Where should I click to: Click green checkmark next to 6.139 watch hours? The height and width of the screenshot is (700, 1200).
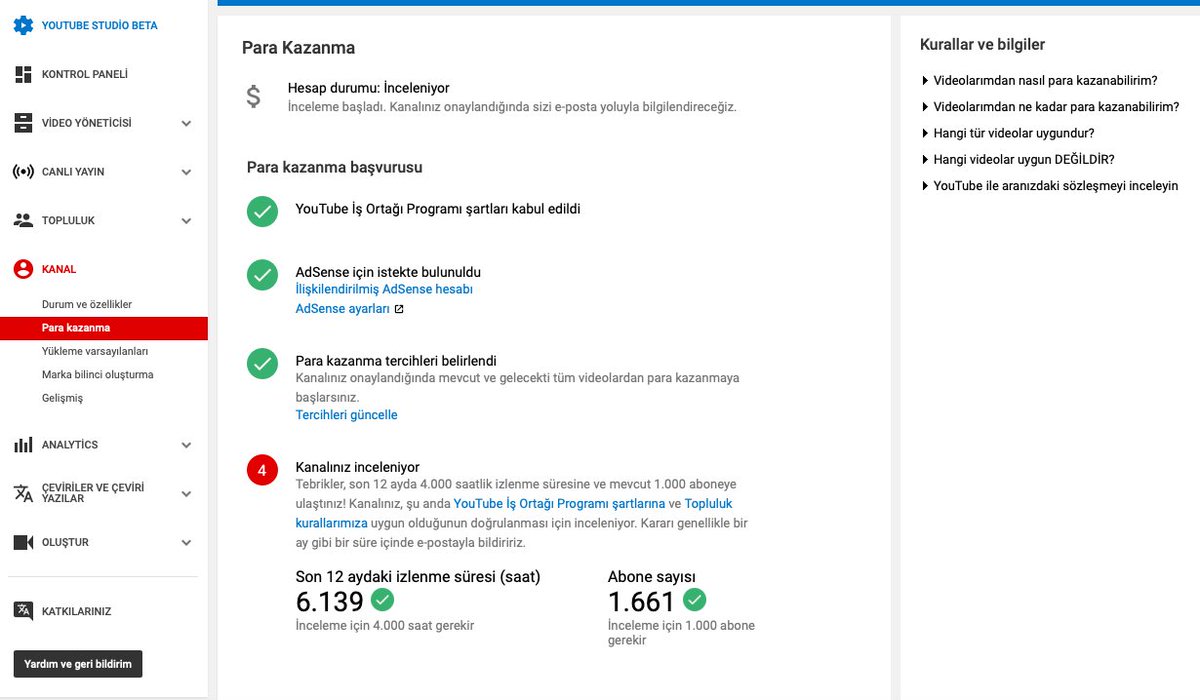(x=382, y=600)
